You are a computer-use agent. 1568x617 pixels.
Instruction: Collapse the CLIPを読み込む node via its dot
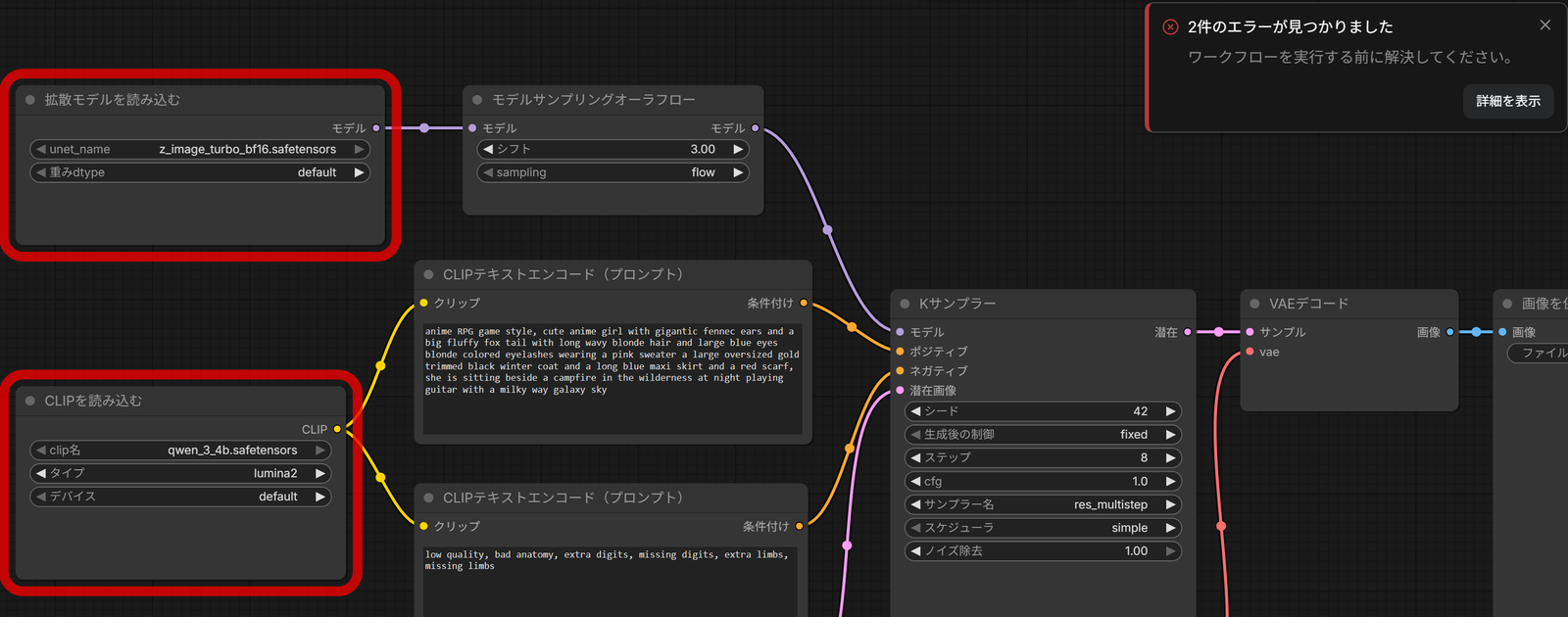pyautogui.click(x=30, y=401)
